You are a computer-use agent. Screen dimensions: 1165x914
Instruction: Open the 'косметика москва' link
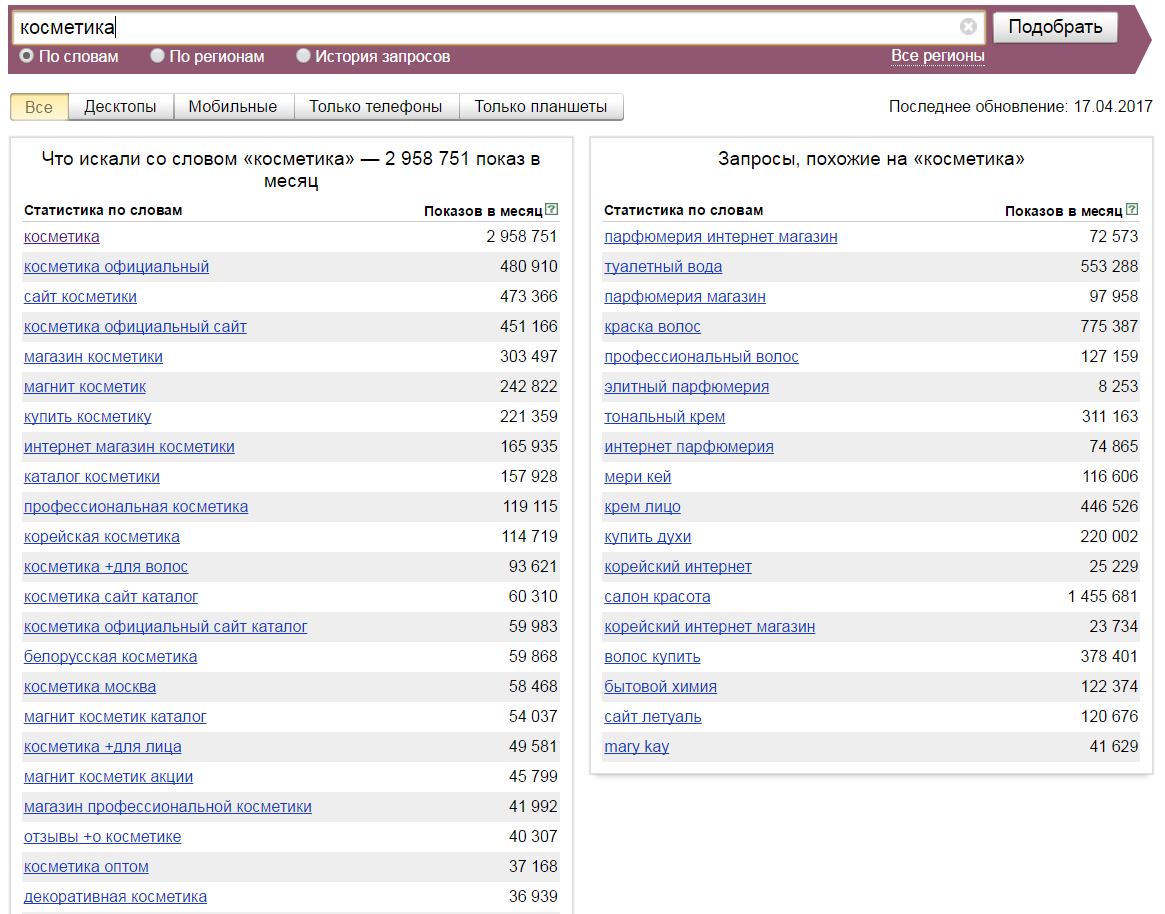90,687
